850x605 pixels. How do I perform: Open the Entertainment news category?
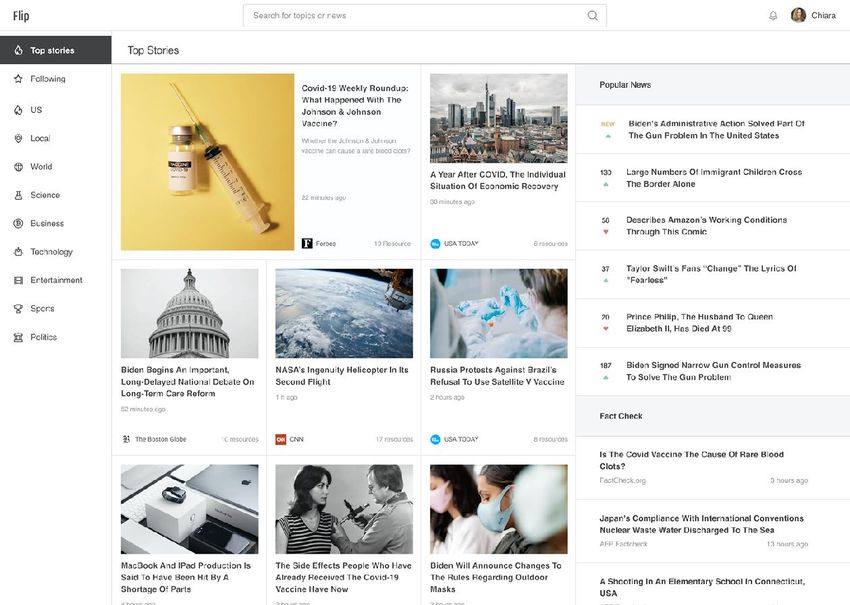click(56, 280)
